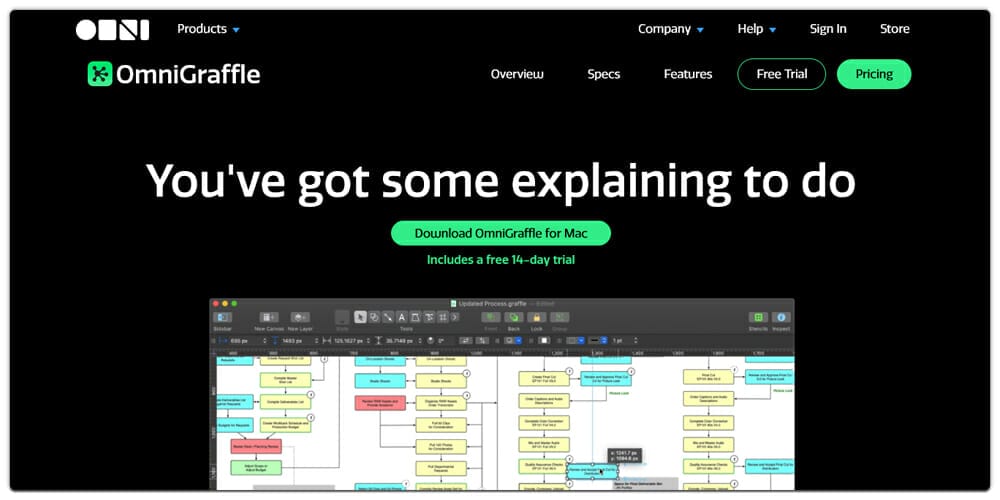1000x500 pixels.
Task: Click Download OmniGraffle for Mac button
Action: point(501,233)
